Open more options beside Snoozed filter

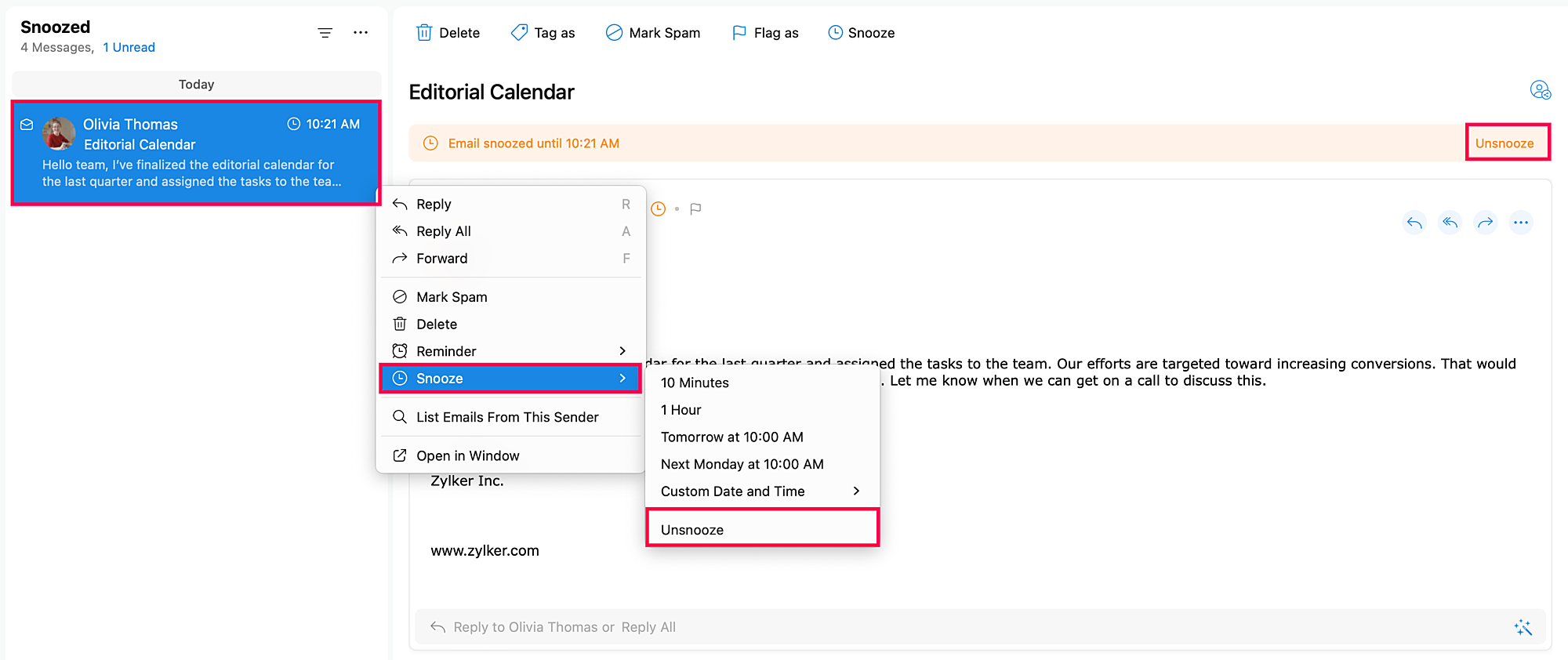(x=361, y=33)
